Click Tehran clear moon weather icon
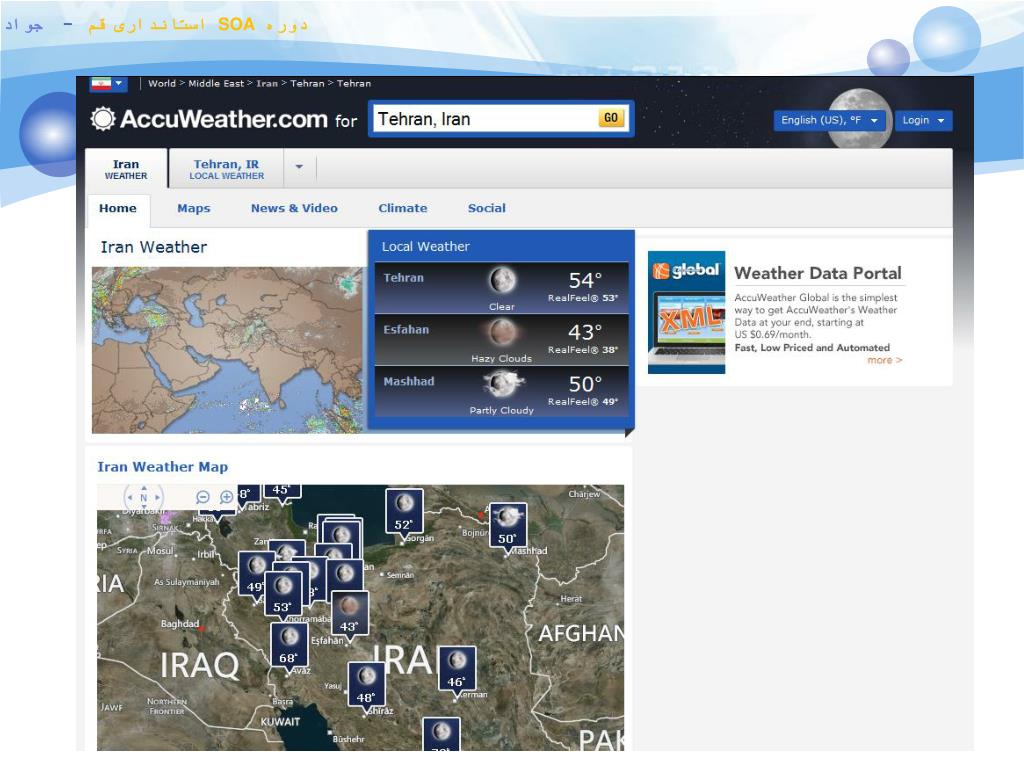Image resolution: width=1024 pixels, height=768 pixels. 502,281
